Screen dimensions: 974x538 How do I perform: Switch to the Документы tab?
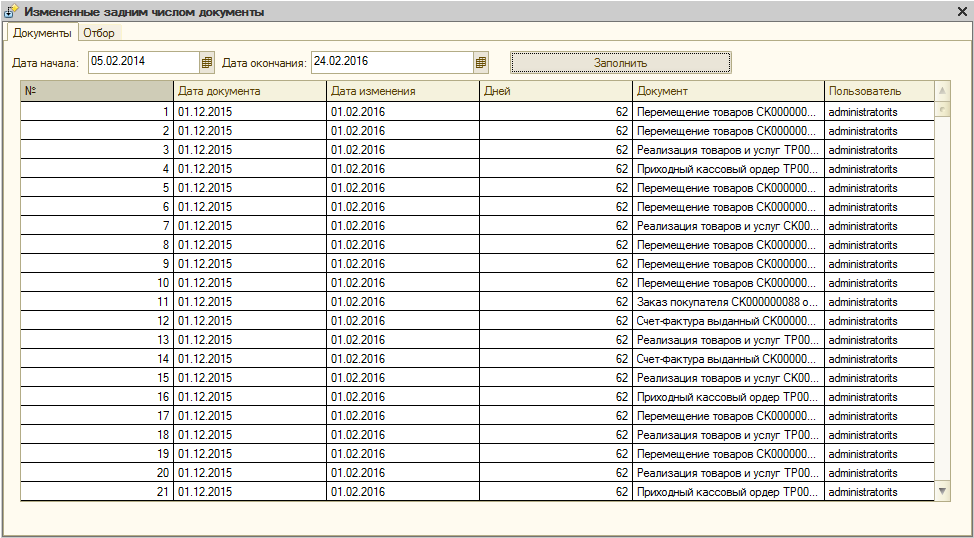42,33
